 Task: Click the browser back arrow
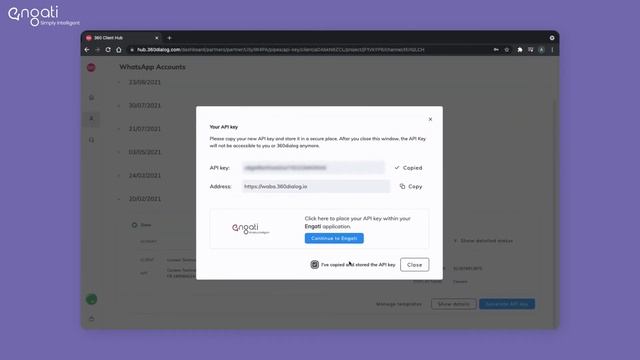pyautogui.click(x=87, y=50)
